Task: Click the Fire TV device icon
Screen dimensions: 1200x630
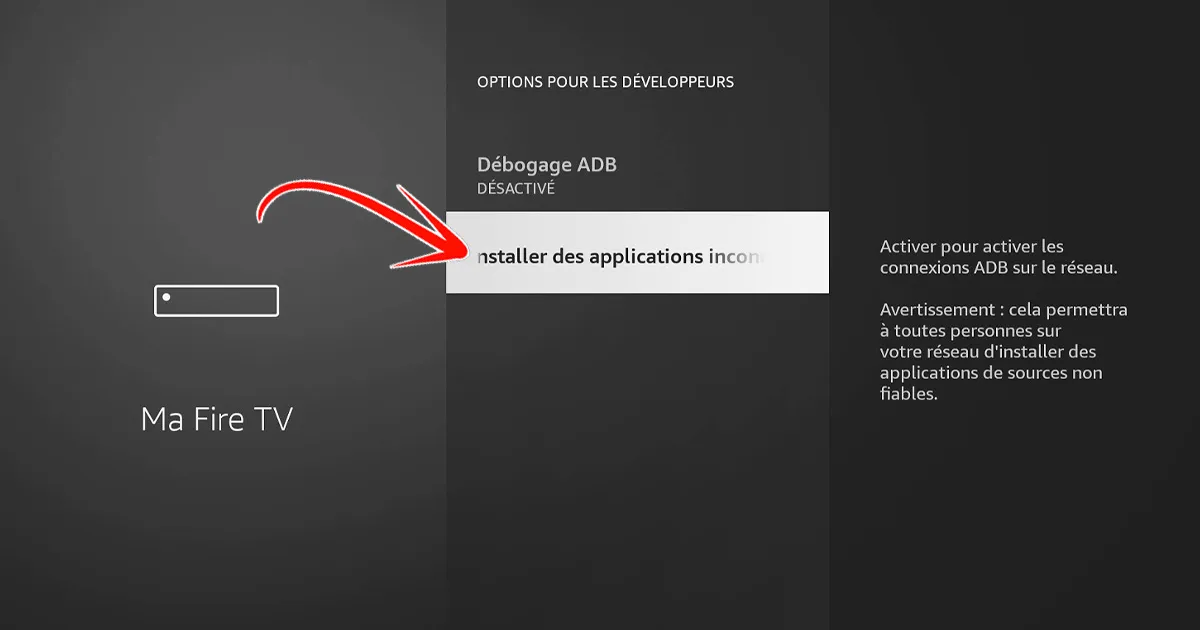Action: coord(216,301)
